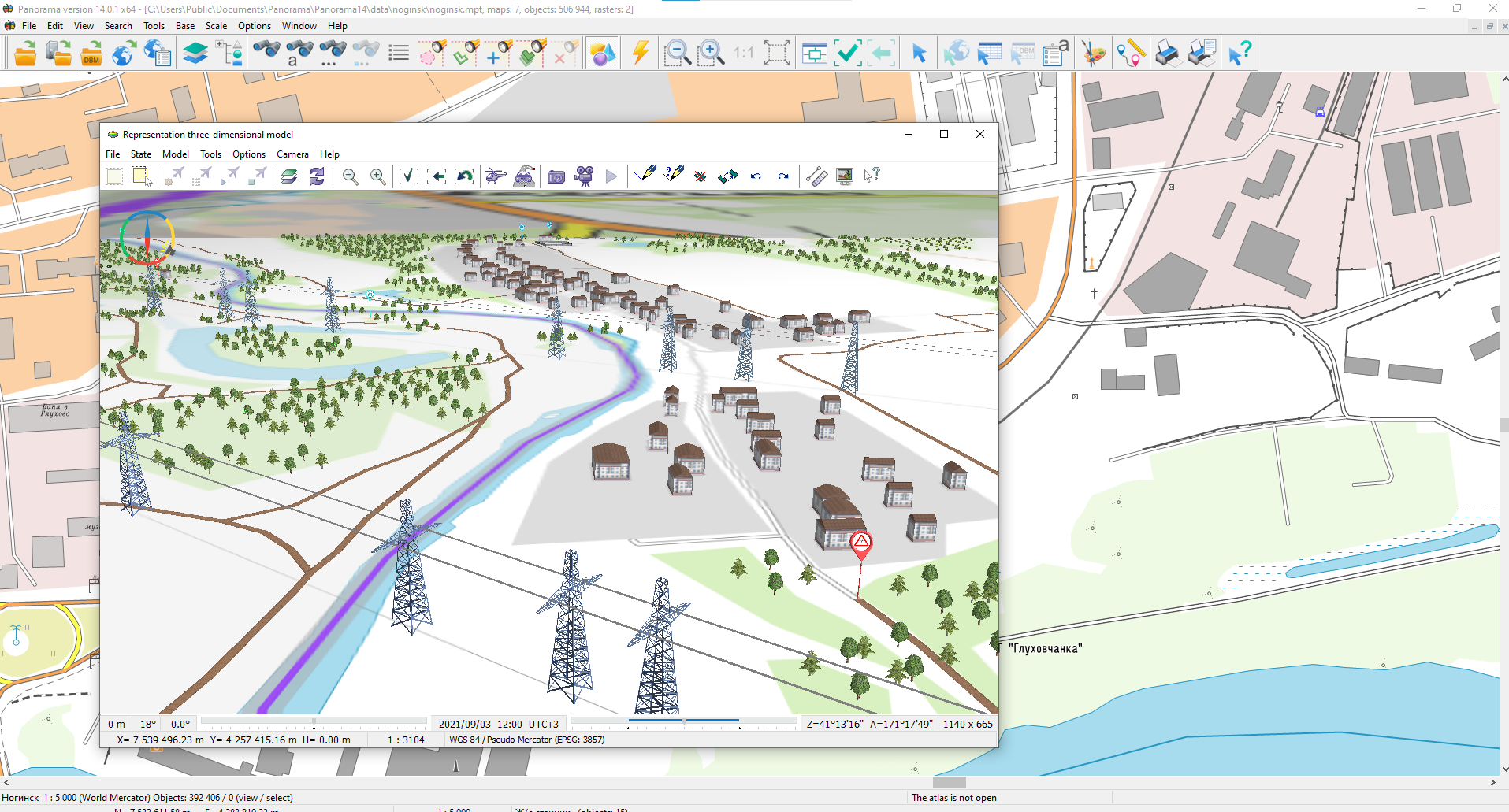Refresh the 3D model with green arrows icon
This screenshot has height=812, width=1509.
[316, 176]
